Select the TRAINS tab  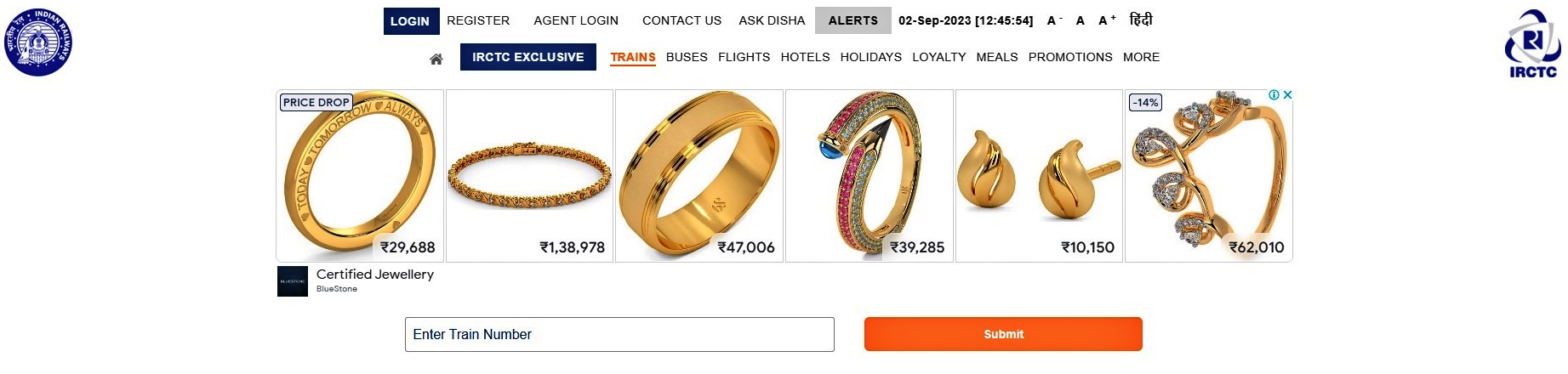click(633, 57)
